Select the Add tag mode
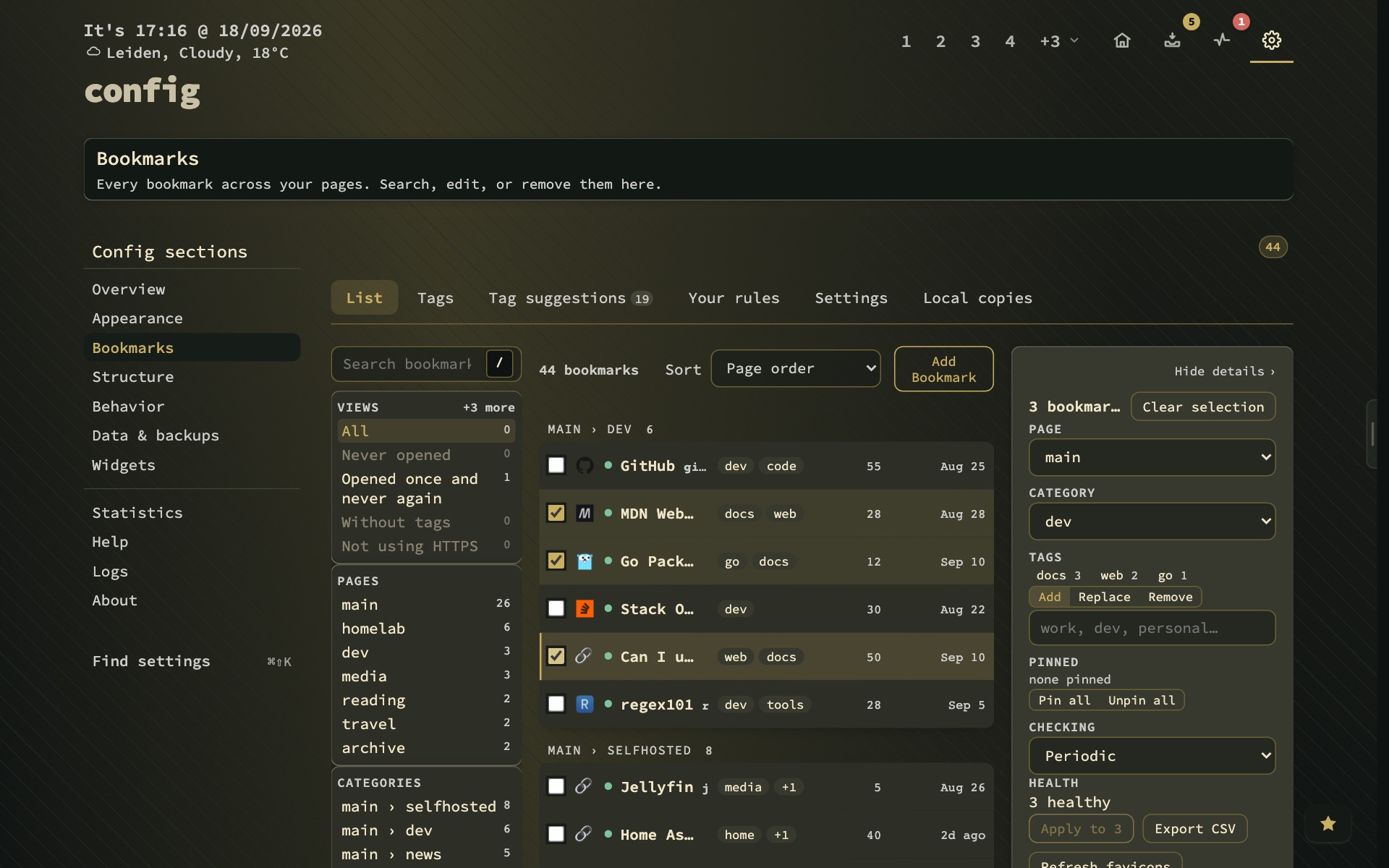The height and width of the screenshot is (868, 1389). [x=1050, y=597]
